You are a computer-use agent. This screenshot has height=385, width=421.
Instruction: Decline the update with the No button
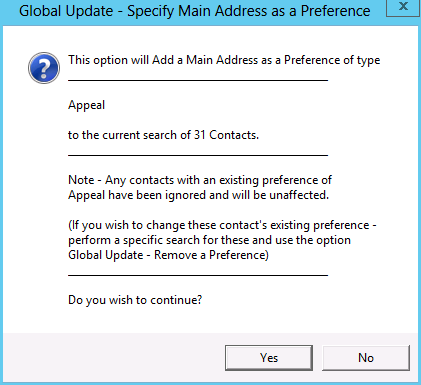tap(366, 358)
